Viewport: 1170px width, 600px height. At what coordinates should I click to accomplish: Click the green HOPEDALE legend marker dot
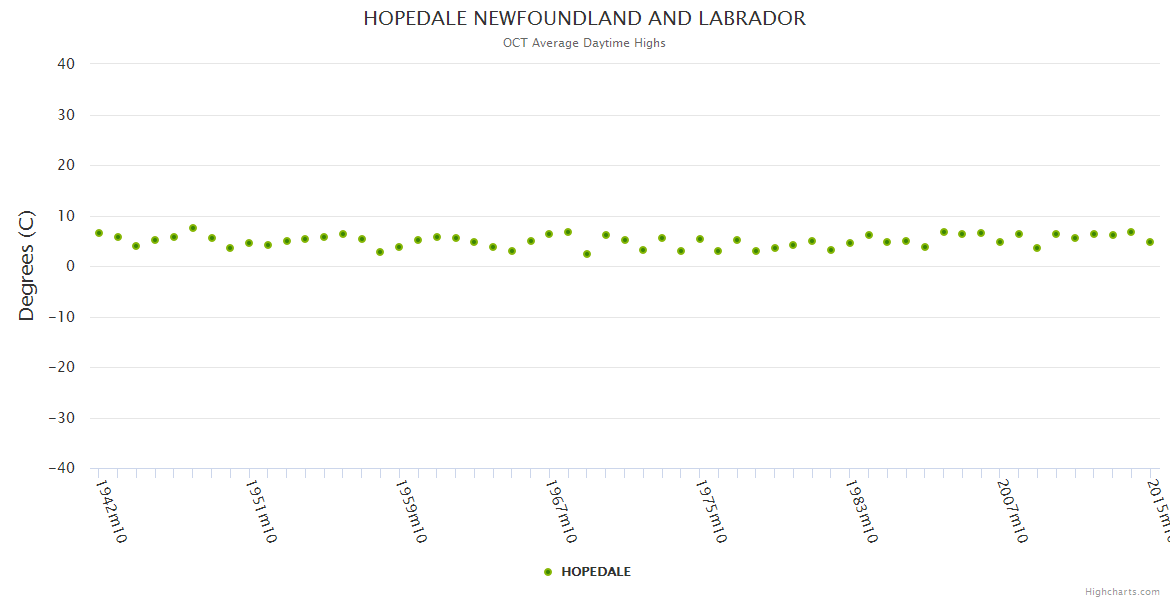[x=548, y=572]
